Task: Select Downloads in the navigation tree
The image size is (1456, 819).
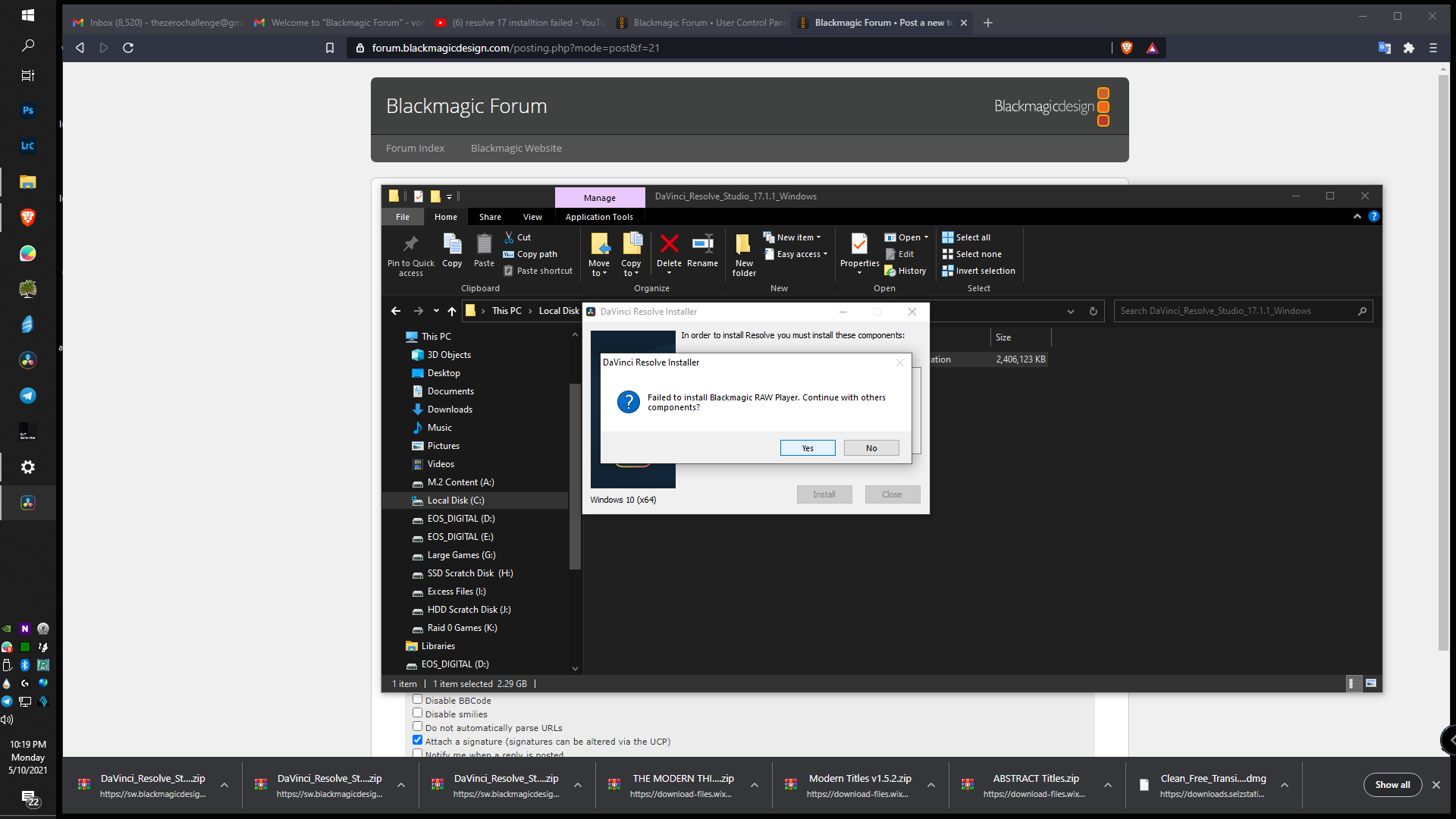Action: (x=450, y=409)
